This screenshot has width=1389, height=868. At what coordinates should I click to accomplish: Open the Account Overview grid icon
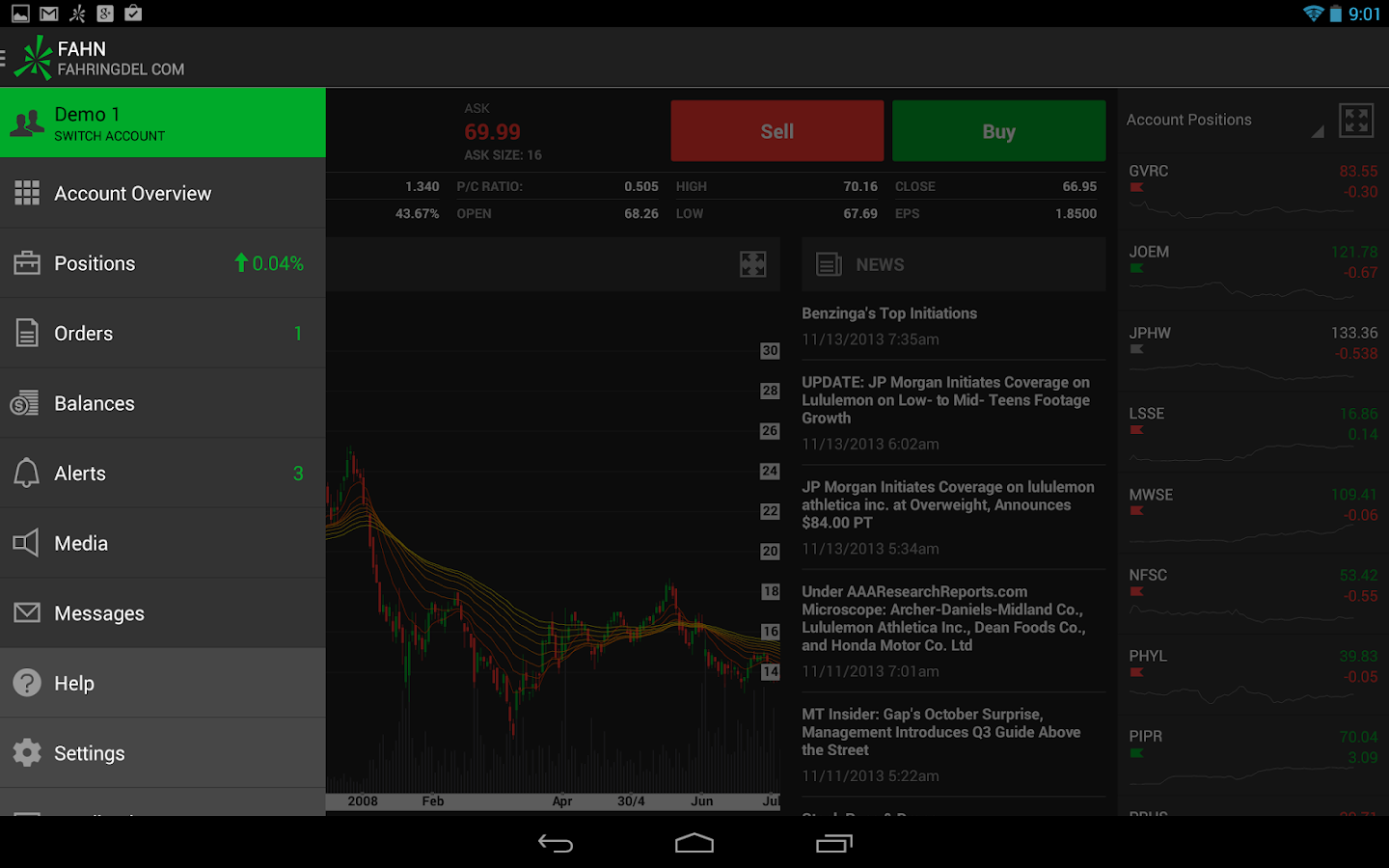tap(27, 193)
